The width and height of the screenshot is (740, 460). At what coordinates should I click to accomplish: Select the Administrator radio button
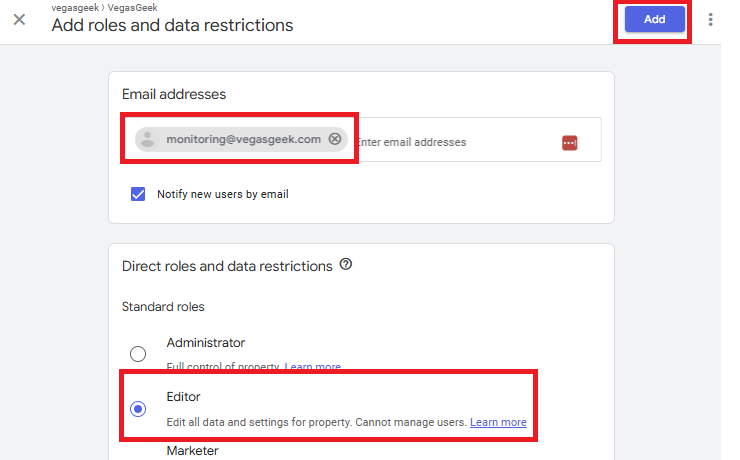point(138,354)
